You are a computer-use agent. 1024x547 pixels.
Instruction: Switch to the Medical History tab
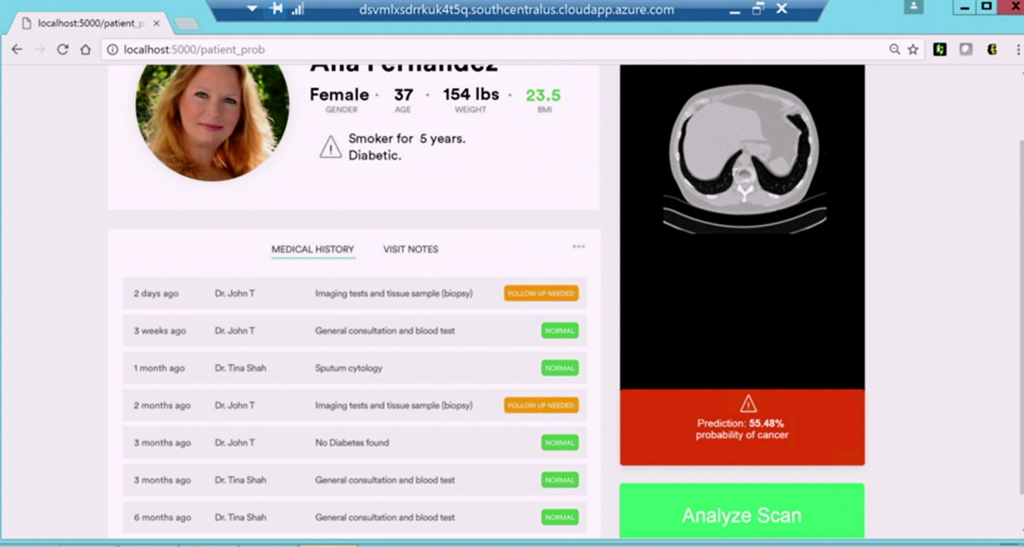pos(313,249)
